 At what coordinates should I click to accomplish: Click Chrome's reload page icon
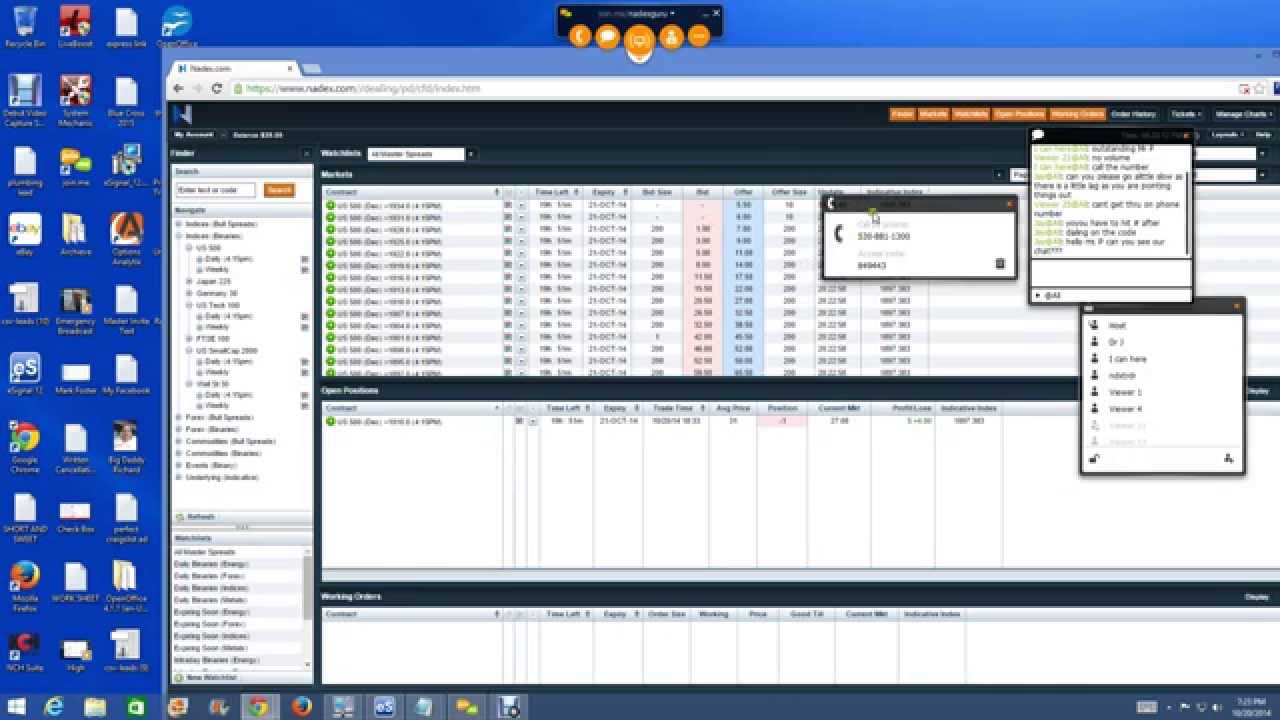[219, 88]
